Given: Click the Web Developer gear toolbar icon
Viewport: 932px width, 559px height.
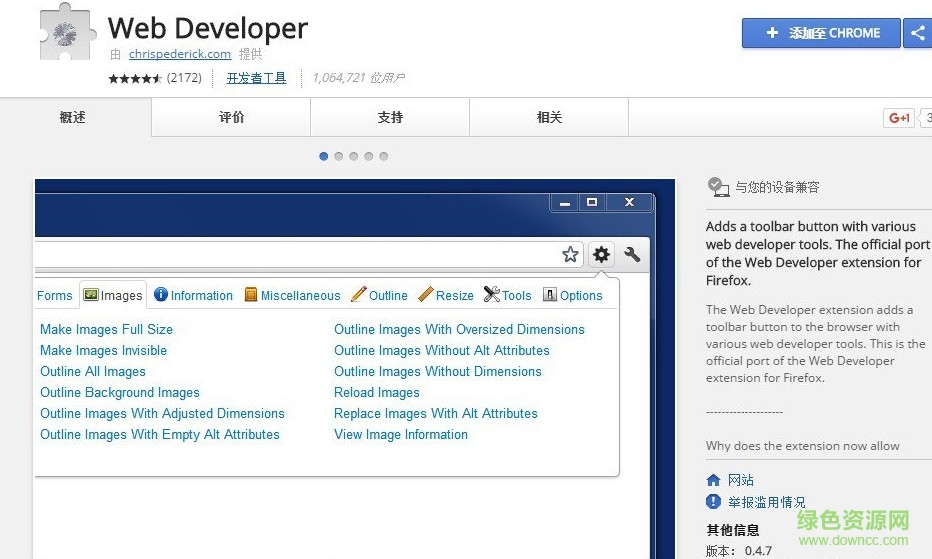Looking at the screenshot, I should pos(601,254).
